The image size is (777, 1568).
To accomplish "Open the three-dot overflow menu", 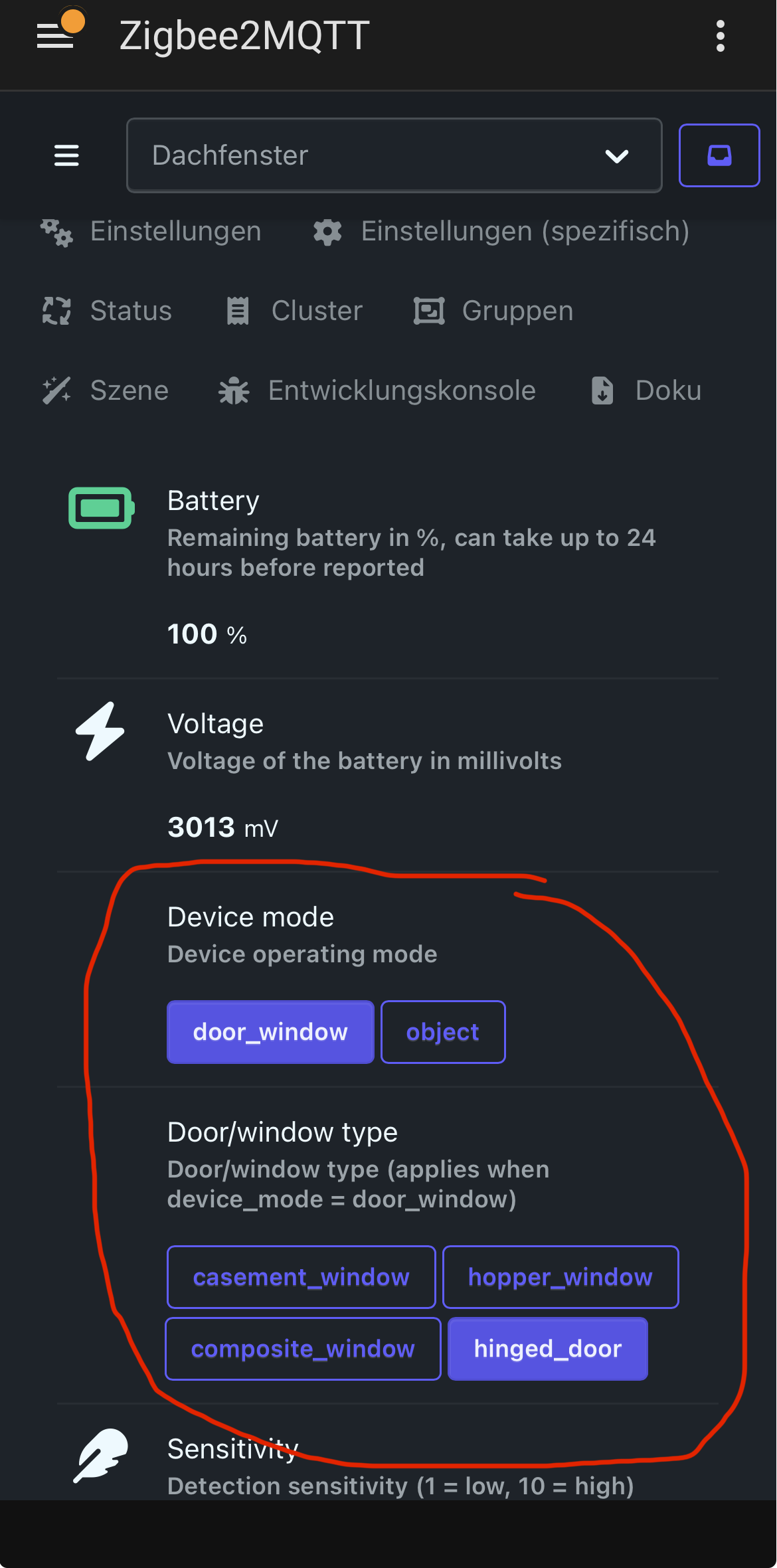I will (x=721, y=36).
